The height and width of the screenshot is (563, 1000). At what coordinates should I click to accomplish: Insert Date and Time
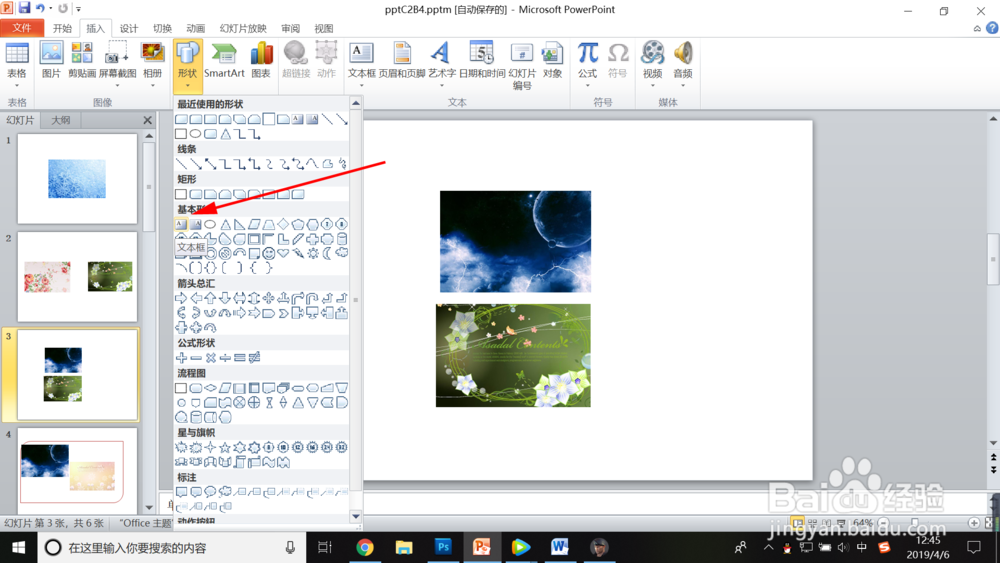click(x=482, y=60)
